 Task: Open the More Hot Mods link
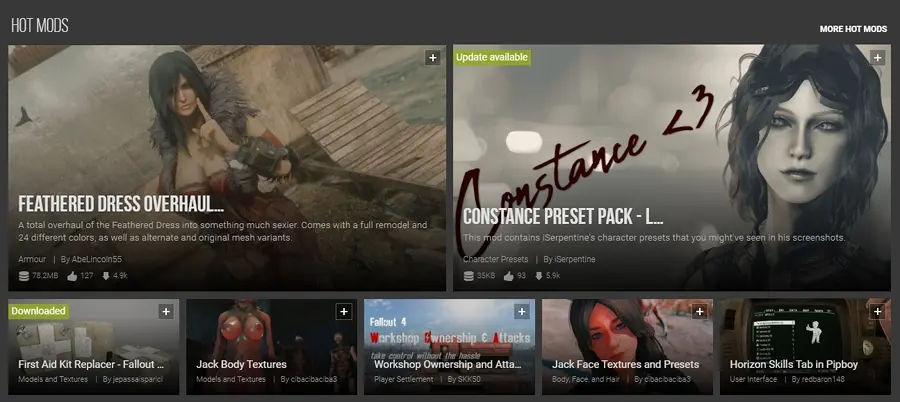[x=853, y=29]
